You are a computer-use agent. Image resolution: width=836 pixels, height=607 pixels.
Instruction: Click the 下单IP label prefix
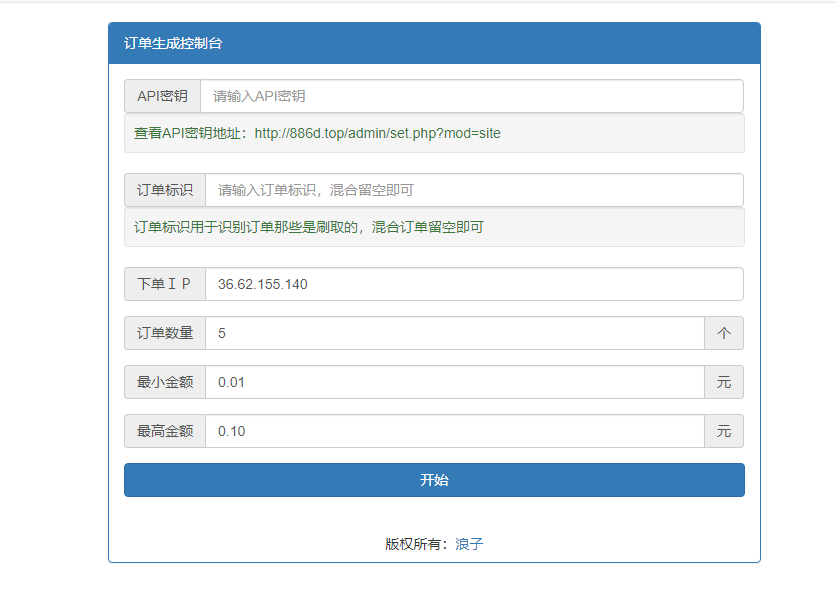[x=164, y=284]
